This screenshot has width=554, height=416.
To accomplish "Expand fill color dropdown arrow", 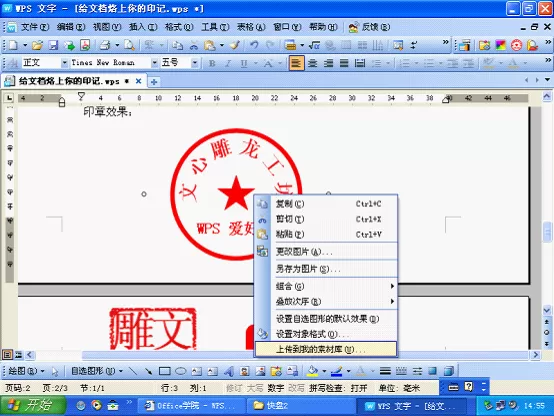I will [324, 371].
